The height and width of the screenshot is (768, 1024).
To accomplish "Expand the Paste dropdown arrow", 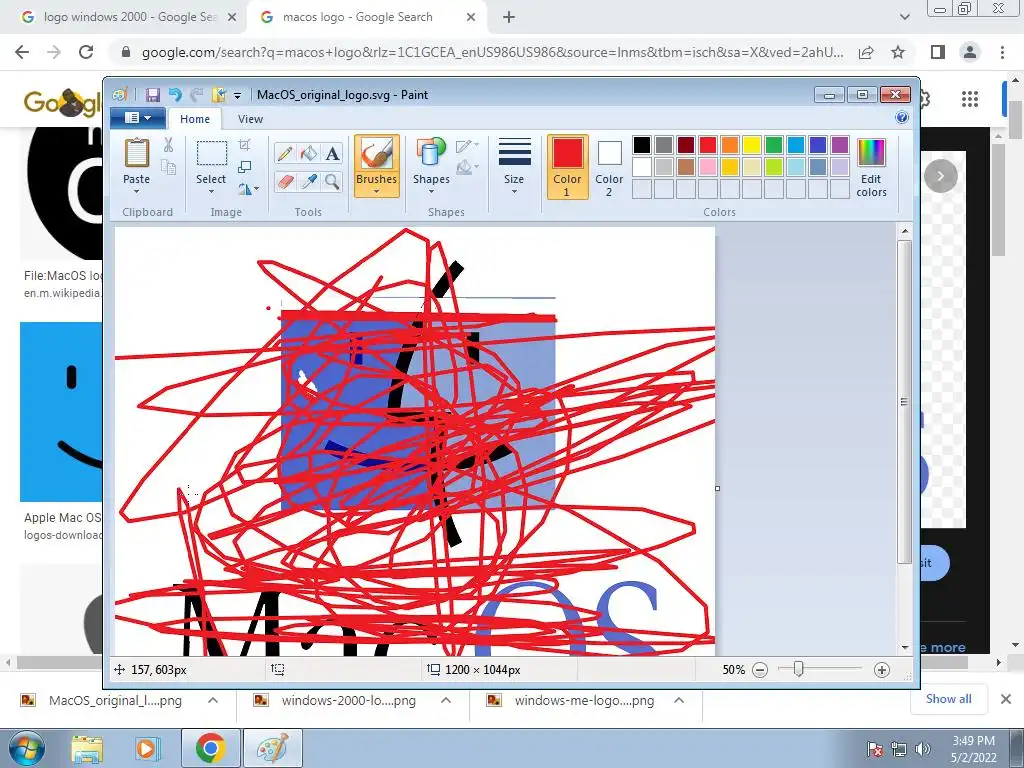I will (x=136, y=191).
